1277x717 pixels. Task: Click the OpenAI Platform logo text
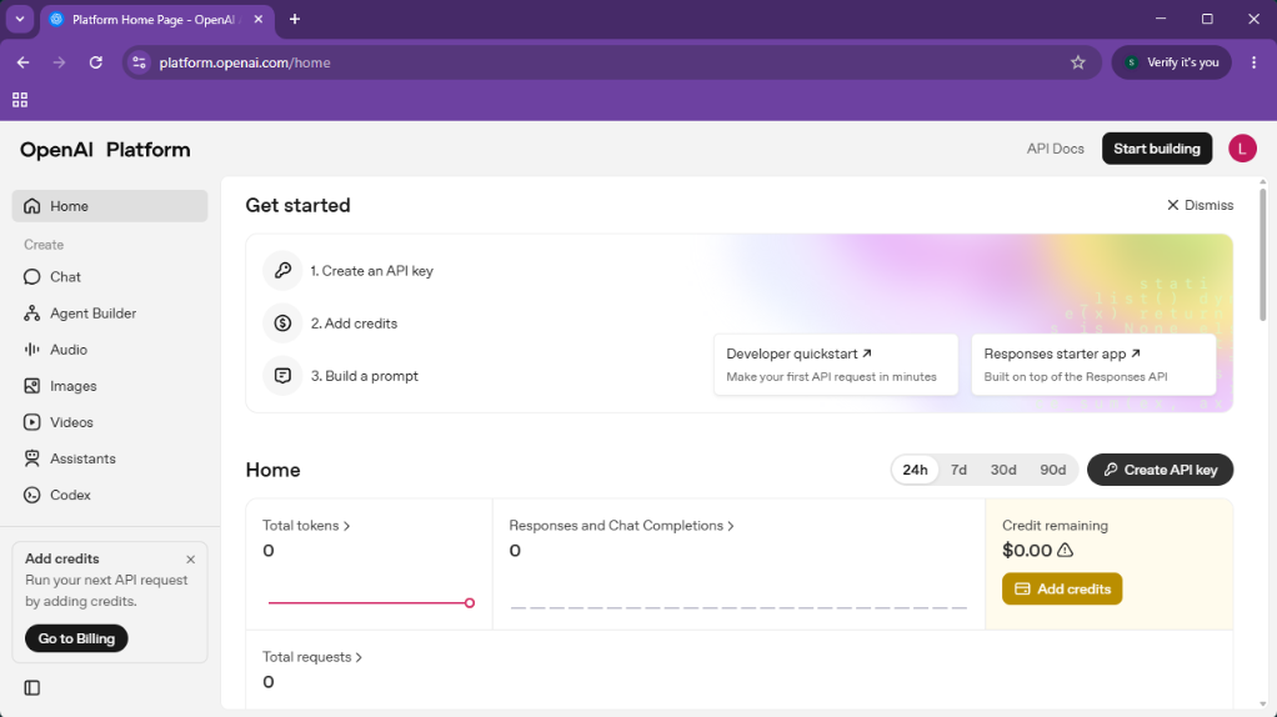click(105, 150)
